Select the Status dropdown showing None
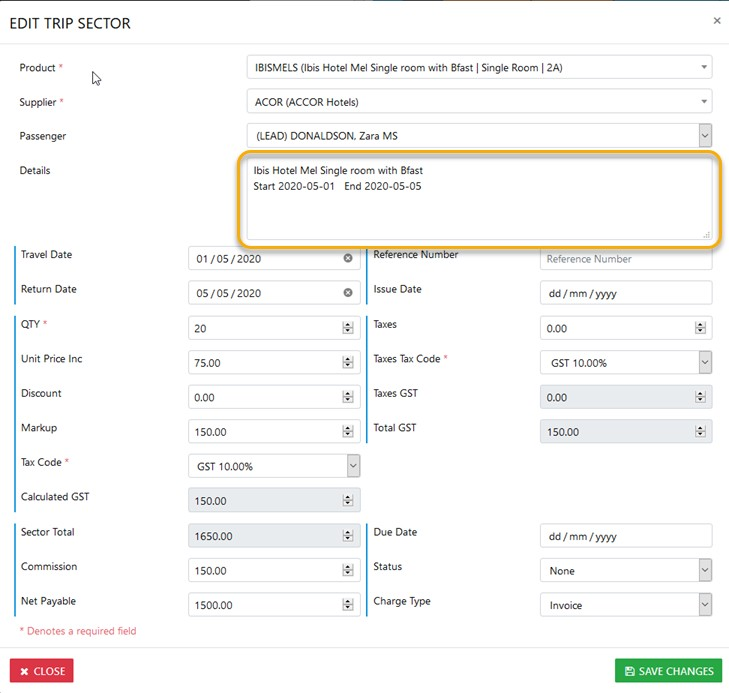The width and height of the screenshot is (729, 693). pos(705,570)
